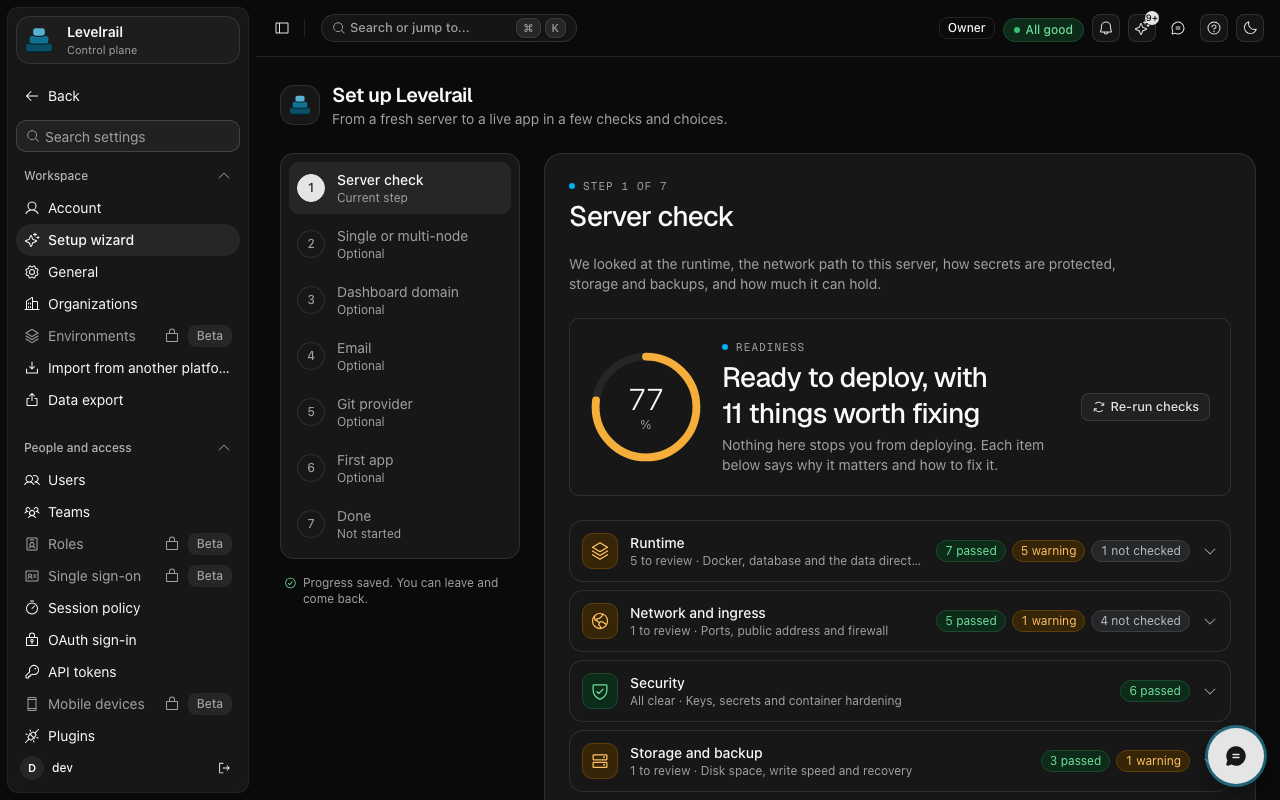Go to step 4 Email
This screenshot has width=1280, height=800.
pyautogui.click(x=400, y=356)
